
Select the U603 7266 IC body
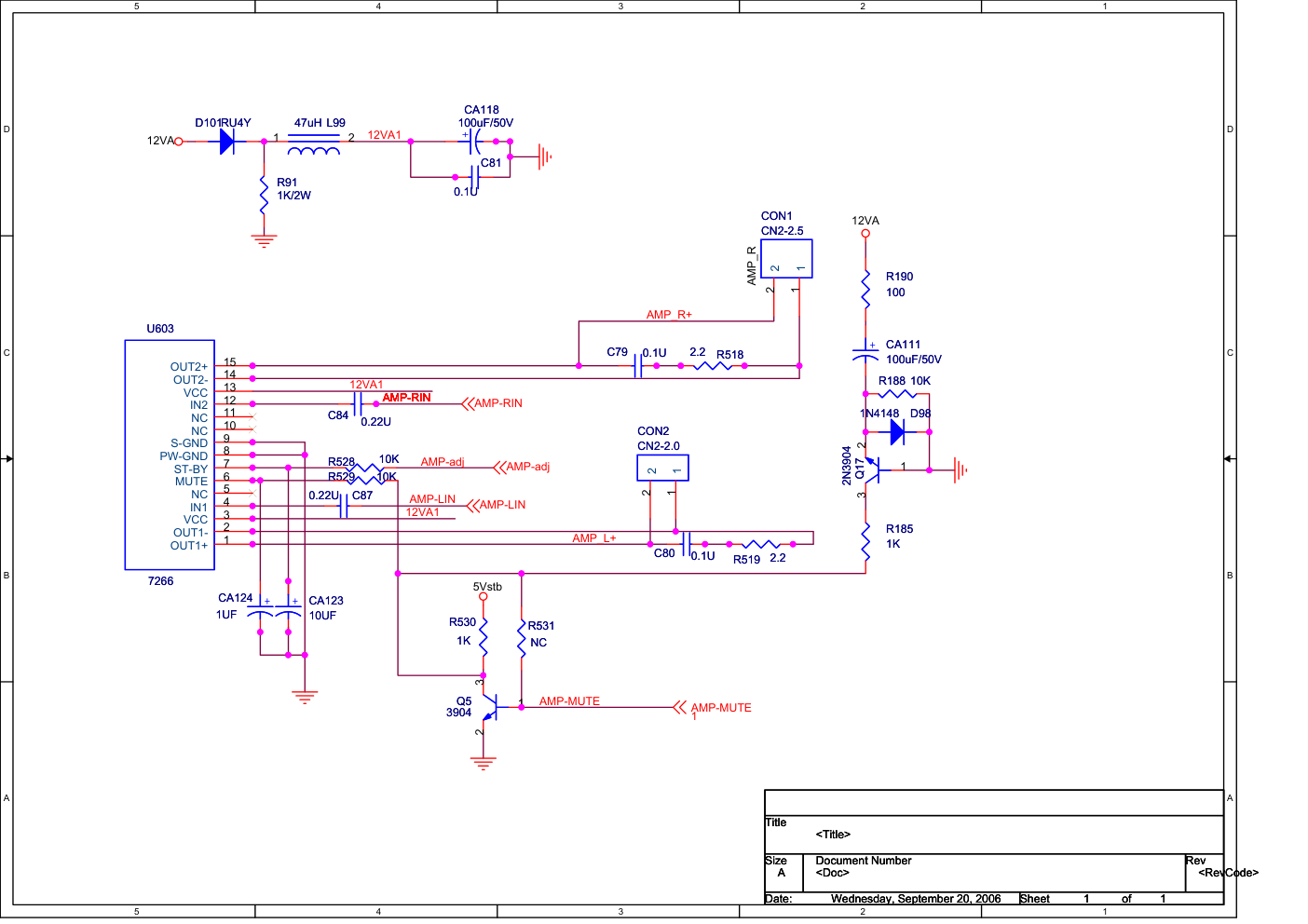coord(170,455)
